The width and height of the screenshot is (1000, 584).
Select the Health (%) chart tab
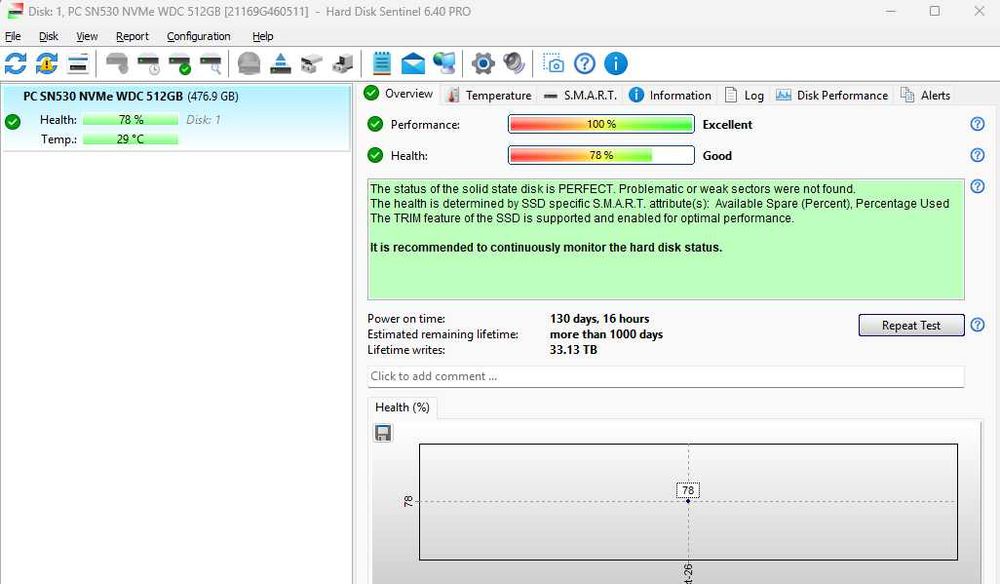coord(402,407)
